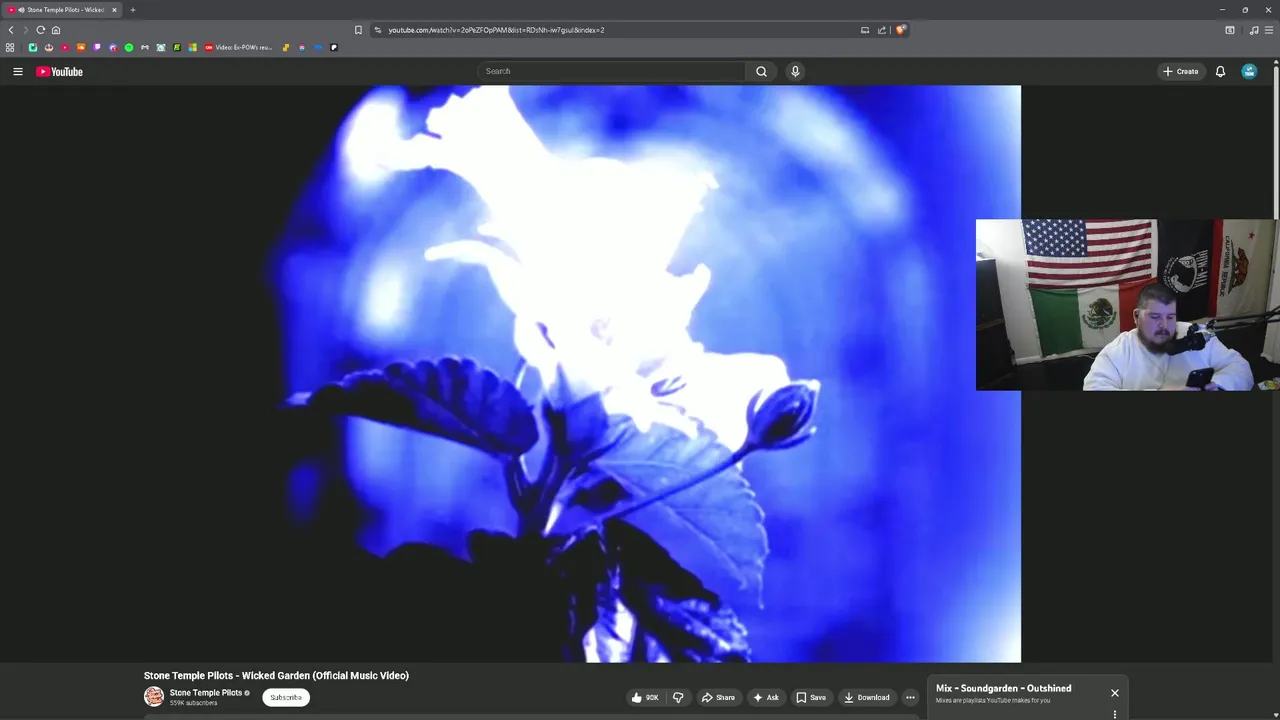Viewport: 1280px width, 720px height.
Task: Open the account avatar menu
Action: [1249, 71]
